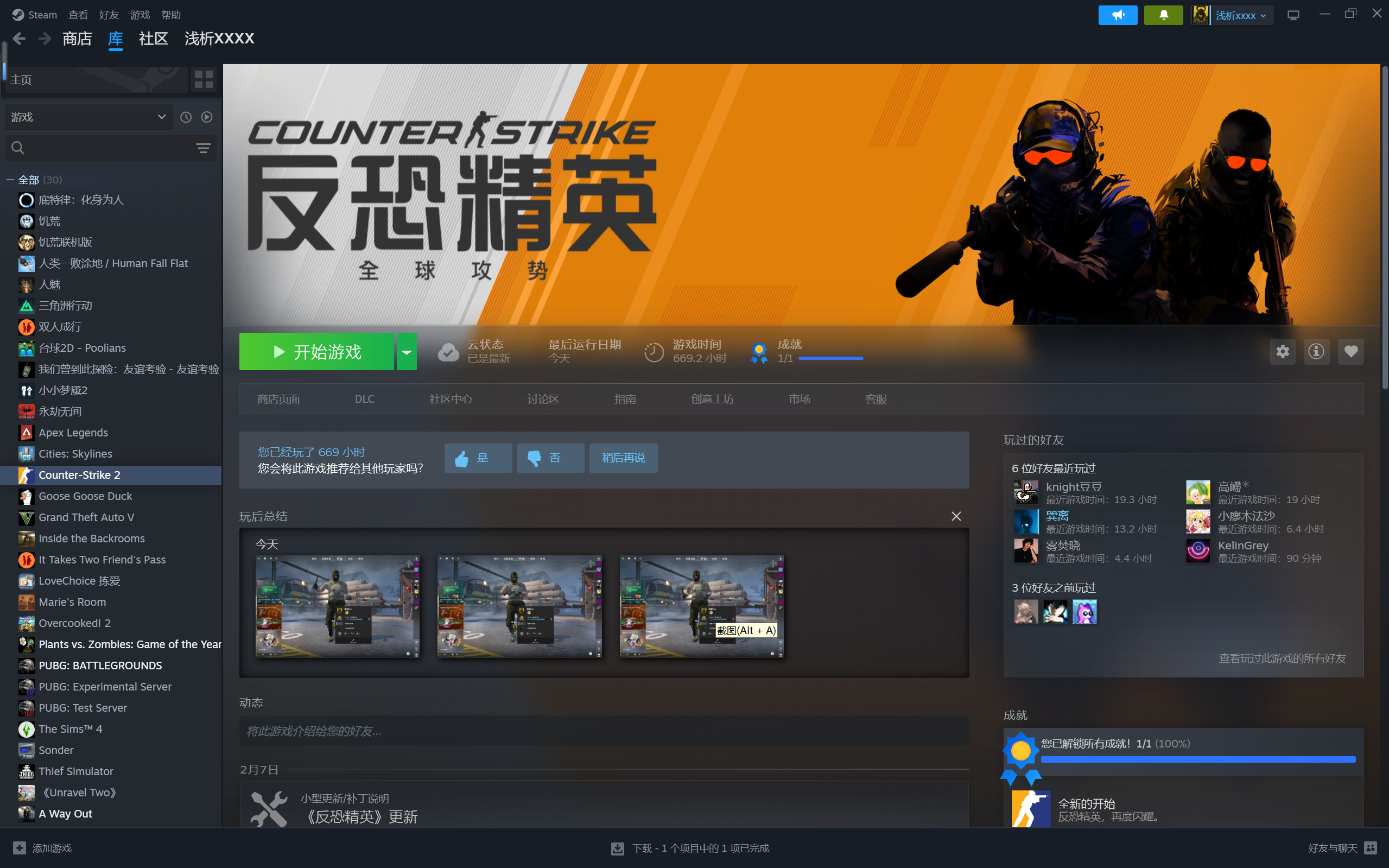Click the 全新的开始 achievement icon
The width and height of the screenshot is (1389, 868).
[1031, 809]
